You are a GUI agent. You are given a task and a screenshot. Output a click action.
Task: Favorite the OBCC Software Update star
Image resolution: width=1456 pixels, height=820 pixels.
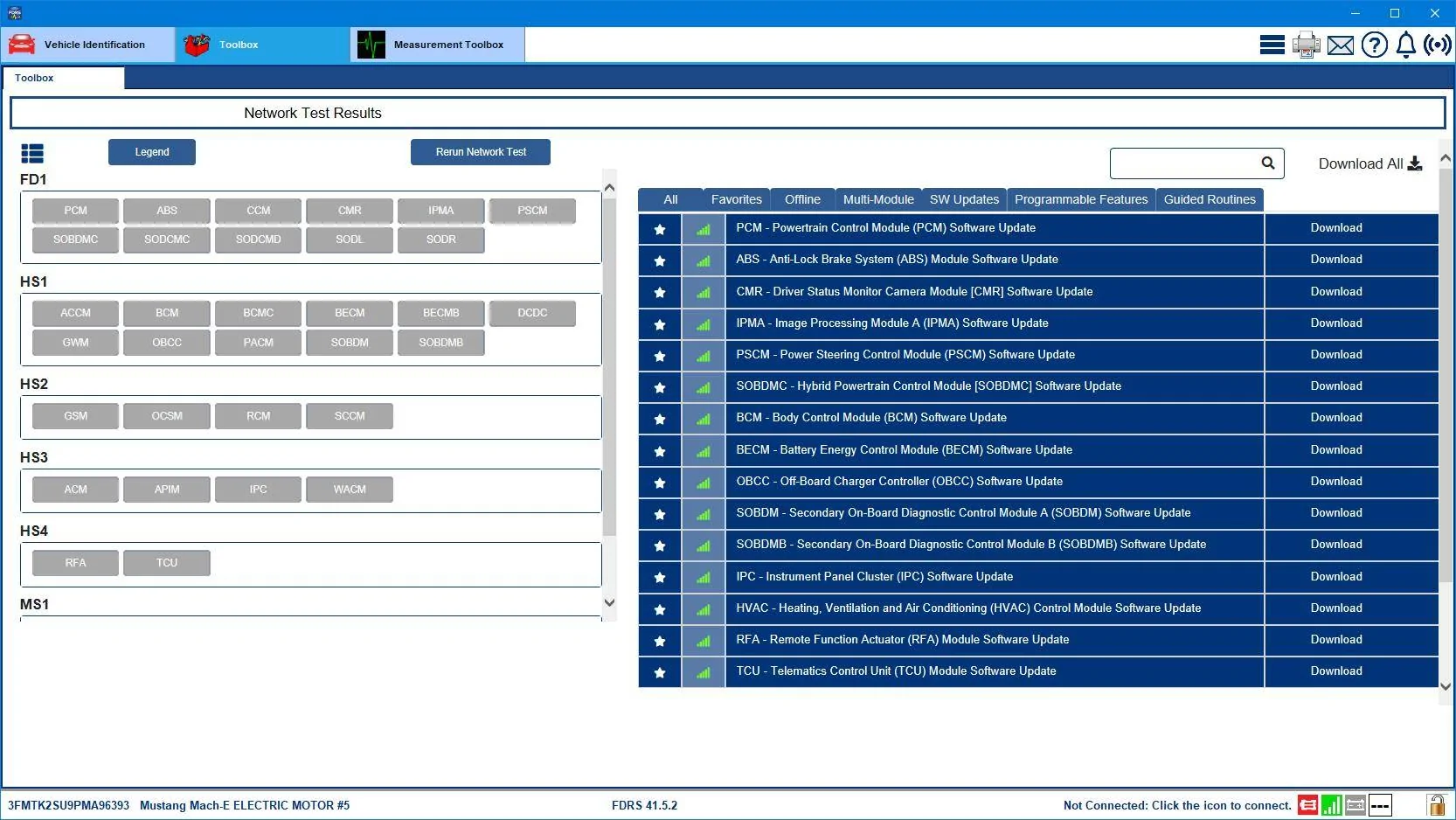tap(660, 483)
